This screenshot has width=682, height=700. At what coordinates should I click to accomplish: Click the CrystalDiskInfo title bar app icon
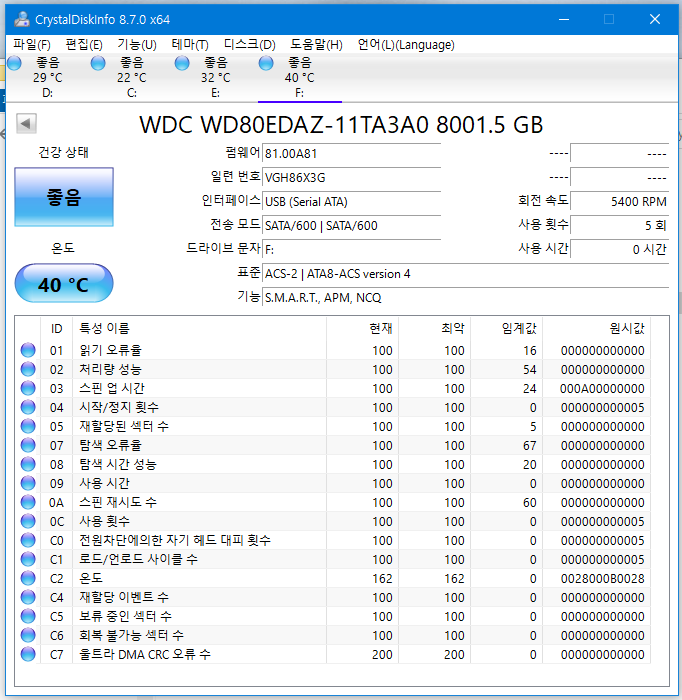pyautogui.click(x=21, y=19)
